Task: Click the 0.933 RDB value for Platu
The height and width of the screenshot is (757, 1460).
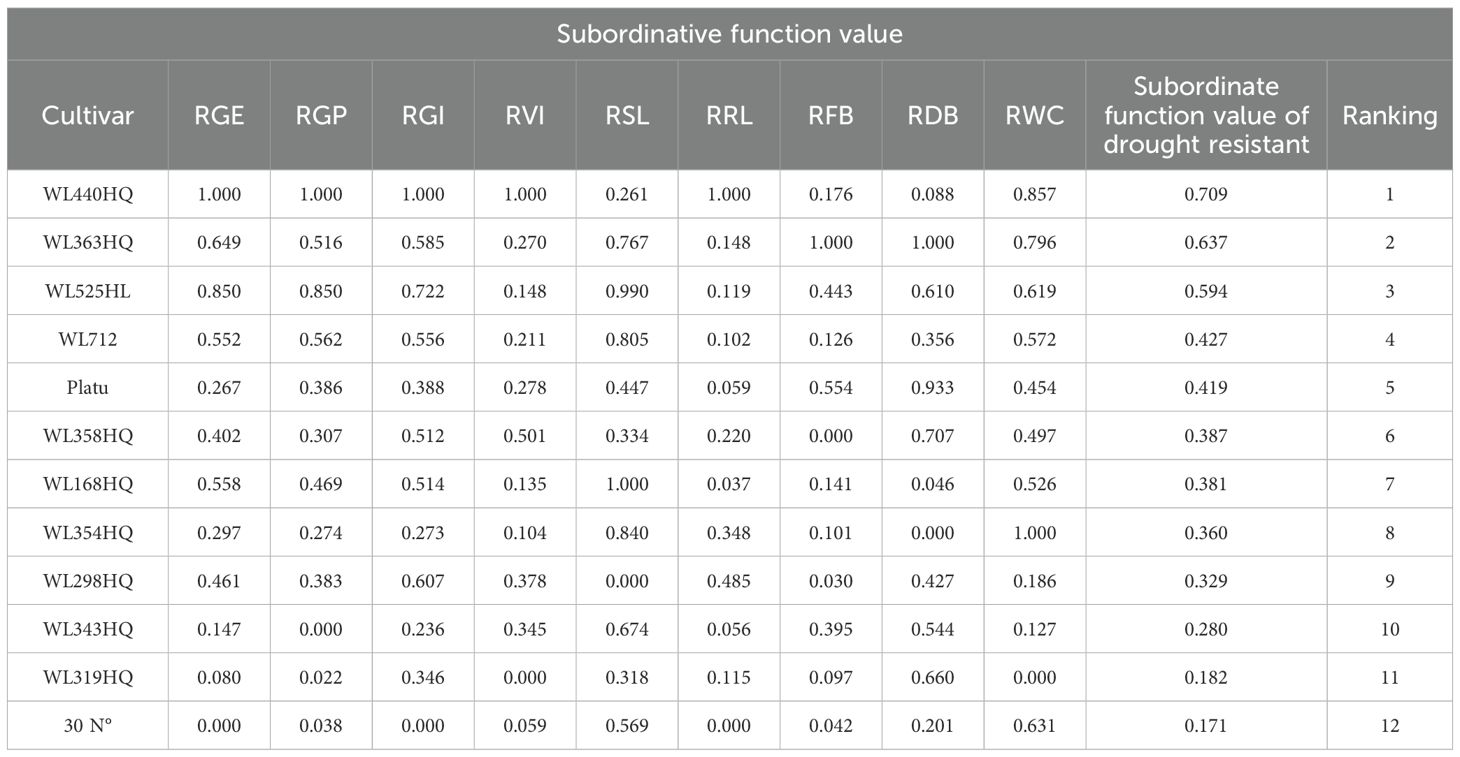Action: point(933,388)
